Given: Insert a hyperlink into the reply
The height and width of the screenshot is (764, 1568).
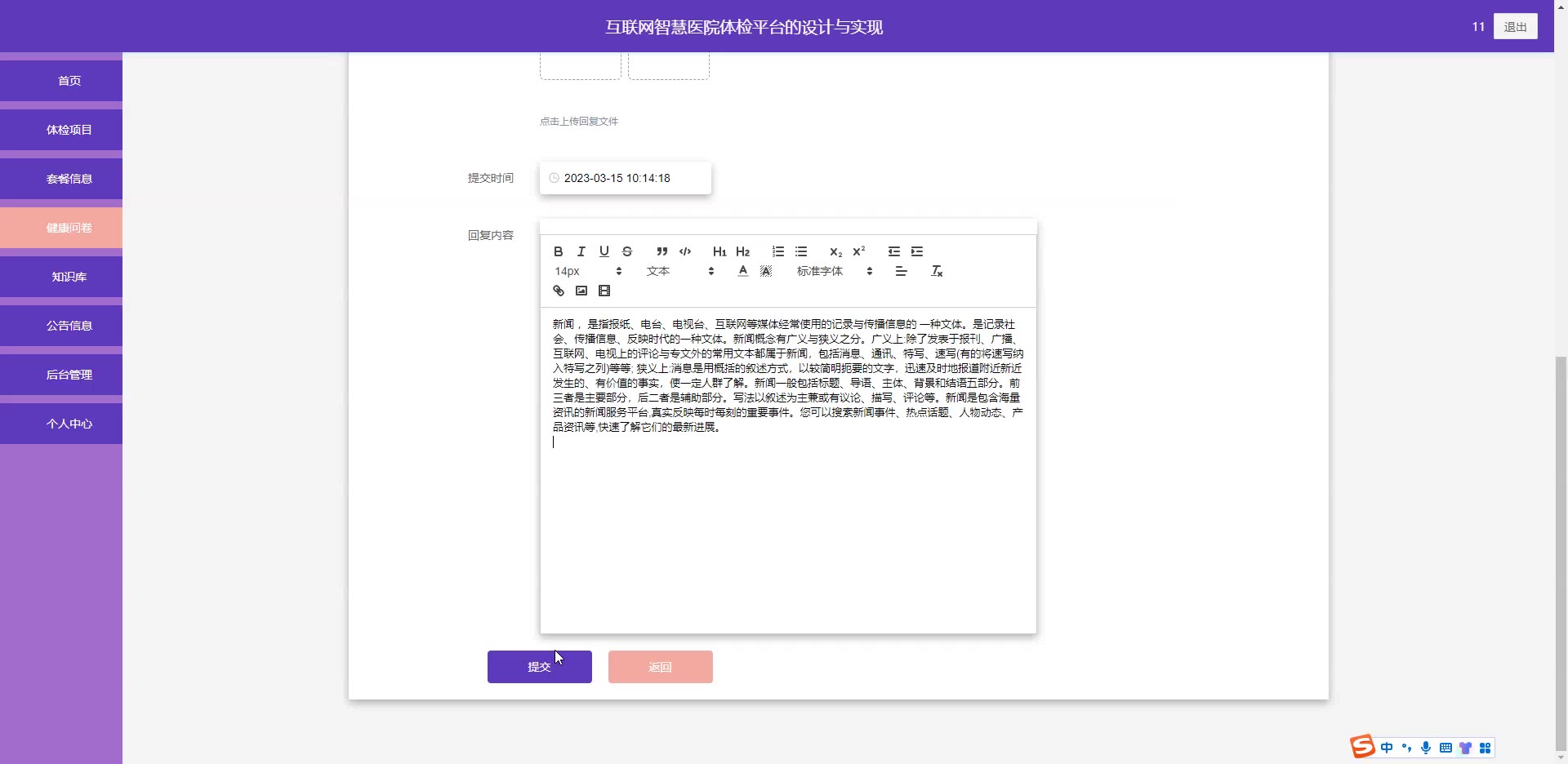Looking at the screenshot, I should click(559, 291).
